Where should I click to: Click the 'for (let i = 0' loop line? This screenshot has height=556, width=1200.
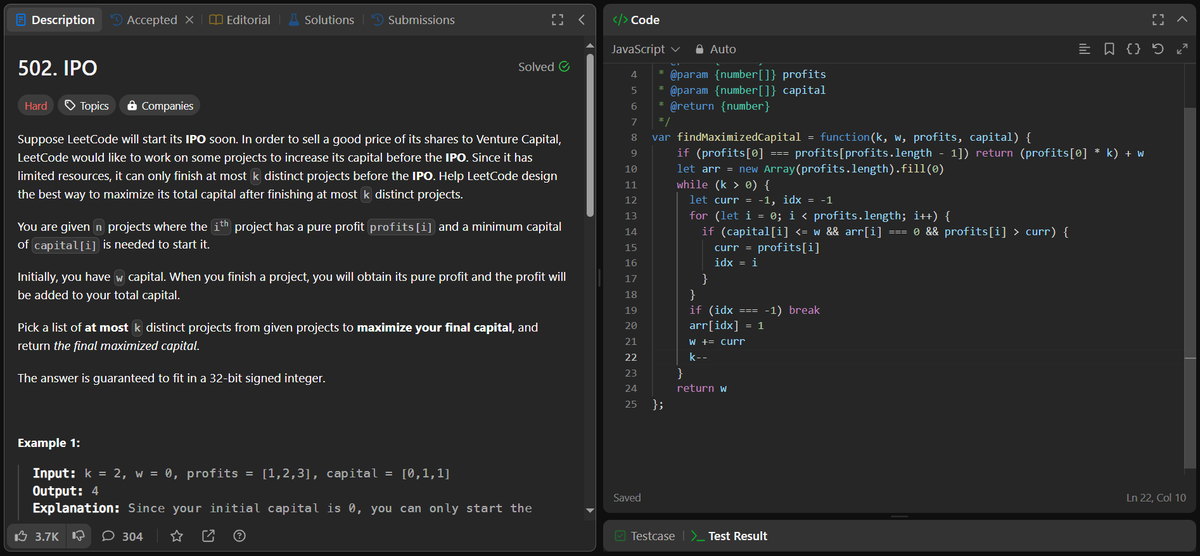819,216
